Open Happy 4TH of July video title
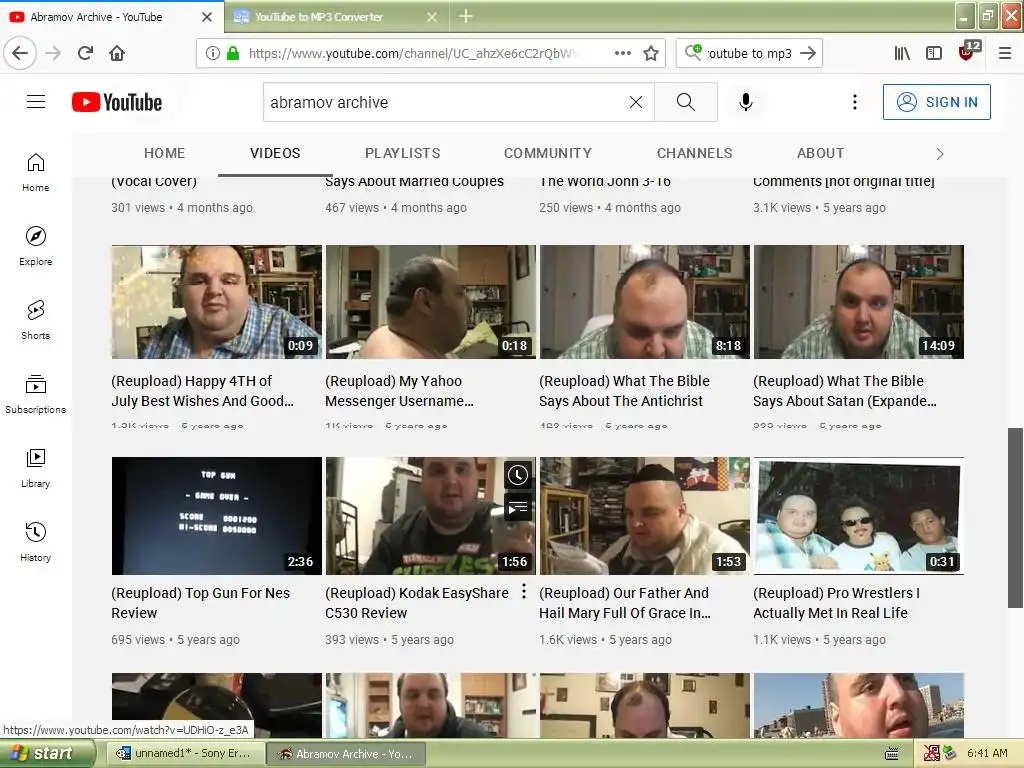 pyautogui.click(x=202, y=391)
